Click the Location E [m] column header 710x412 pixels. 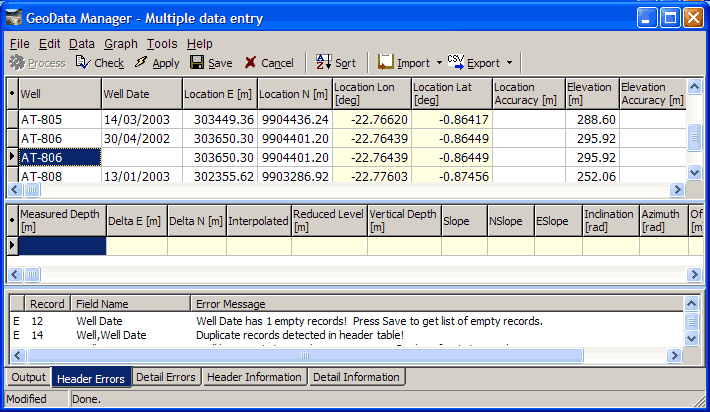[x=220, y=94]
